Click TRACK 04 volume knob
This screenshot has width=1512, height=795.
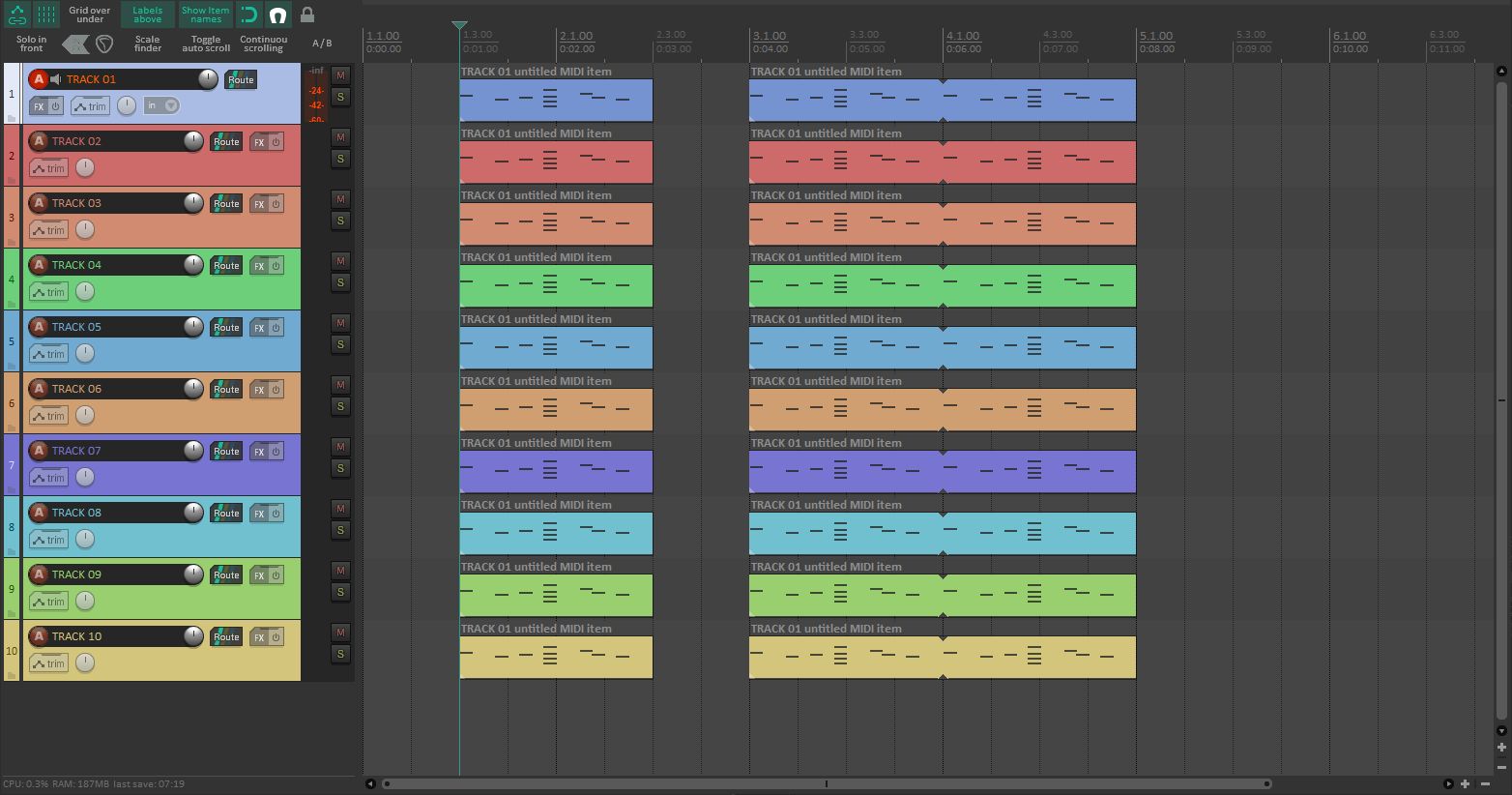click(193, 265)
